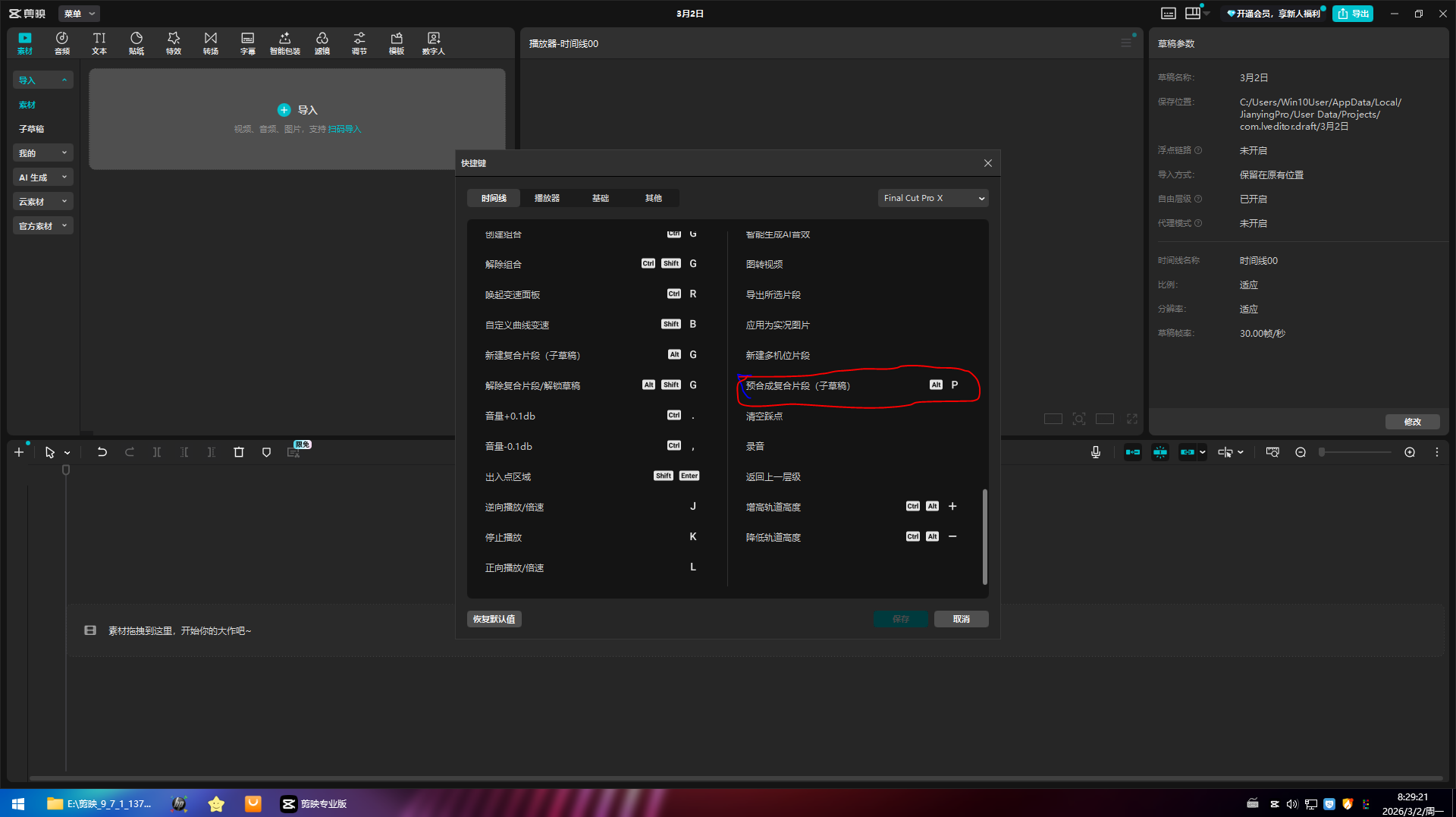Open the E:\剪映 folder in the taskbar

[99, 803]
